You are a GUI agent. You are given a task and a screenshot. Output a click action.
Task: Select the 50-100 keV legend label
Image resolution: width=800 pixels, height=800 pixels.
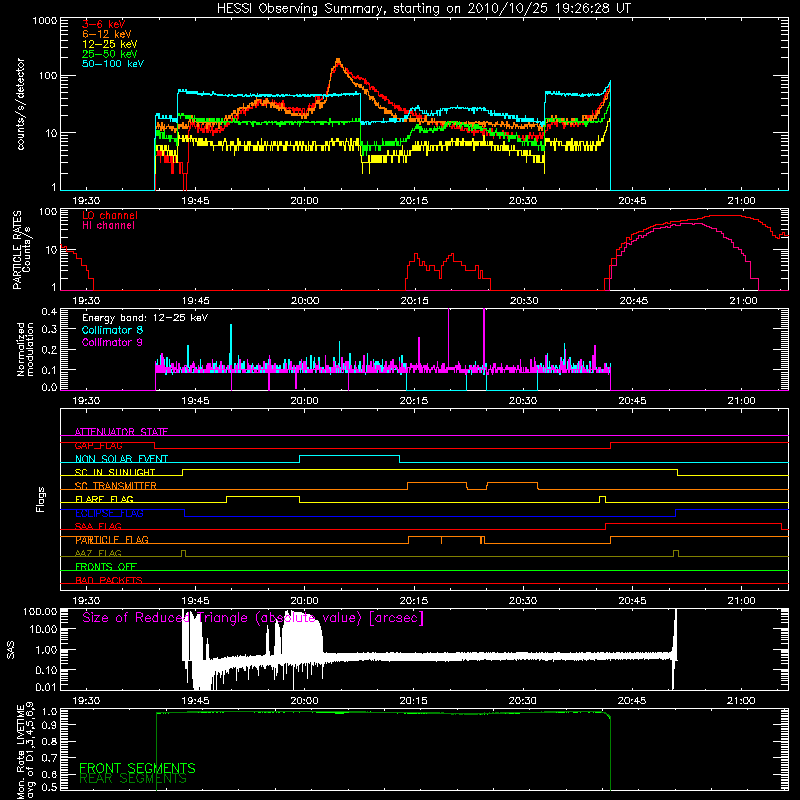pyautogui.click(x=113, y=63)
